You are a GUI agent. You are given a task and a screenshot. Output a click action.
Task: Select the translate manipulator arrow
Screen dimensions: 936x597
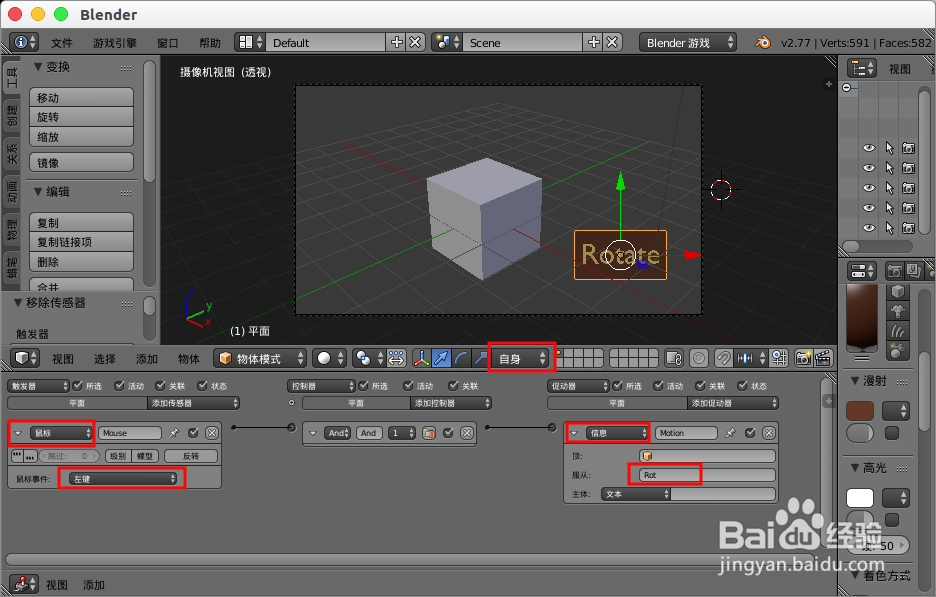441,358
